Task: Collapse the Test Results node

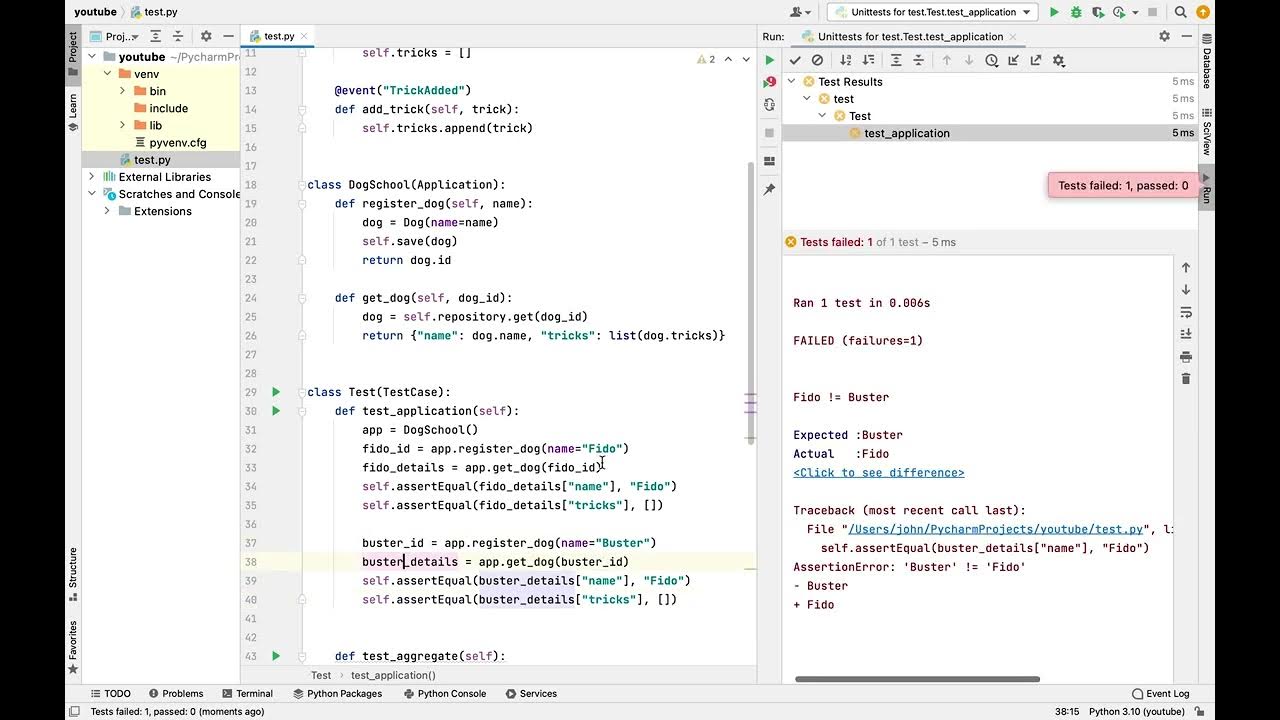Action: (792, 82)
